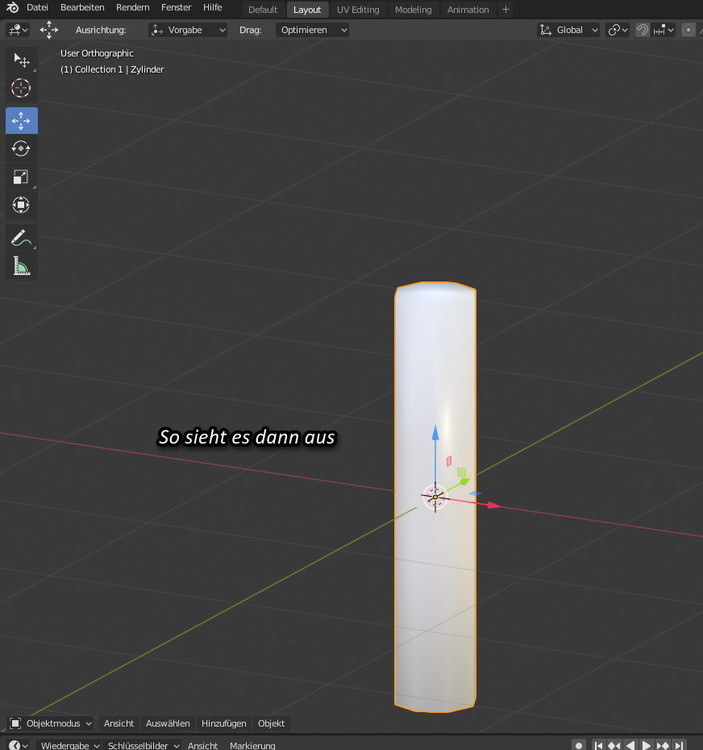Select the Select Box tool
Screen dimensions: 703x750
click(x=21, y=60)
